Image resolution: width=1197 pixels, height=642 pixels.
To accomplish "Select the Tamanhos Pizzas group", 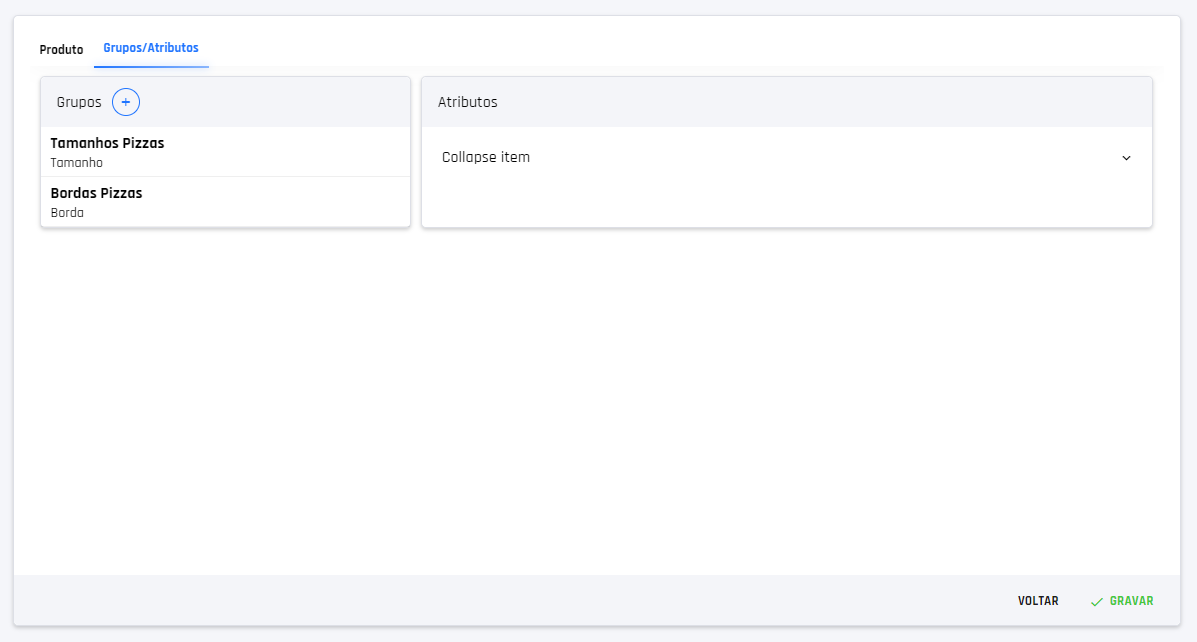I will (x=107, y=142).
